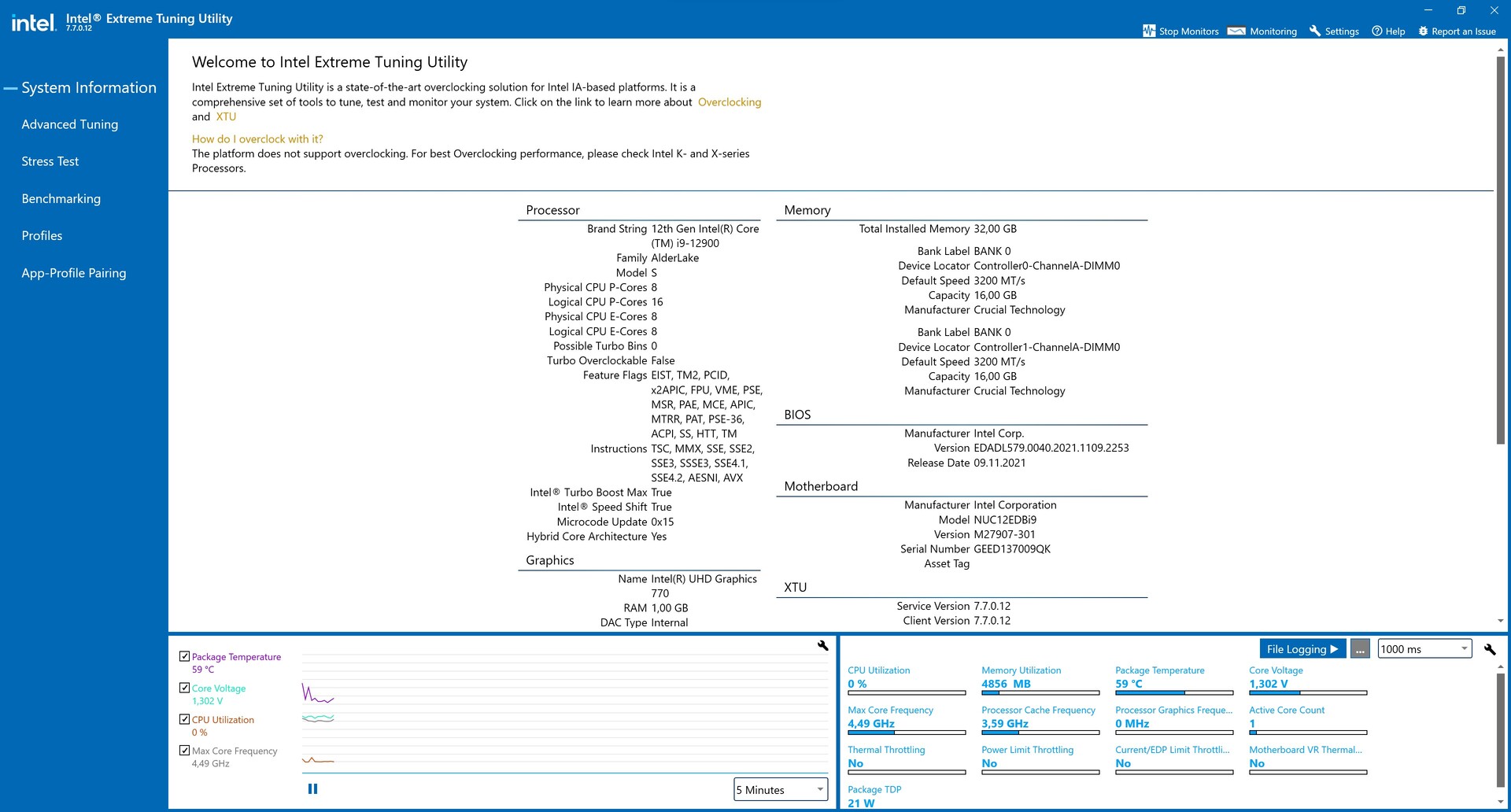Click monitor tiles scrollbar down arrow
This screenshot has height=812, width=1511.
pyautogui.click(x=1501, y=802)
